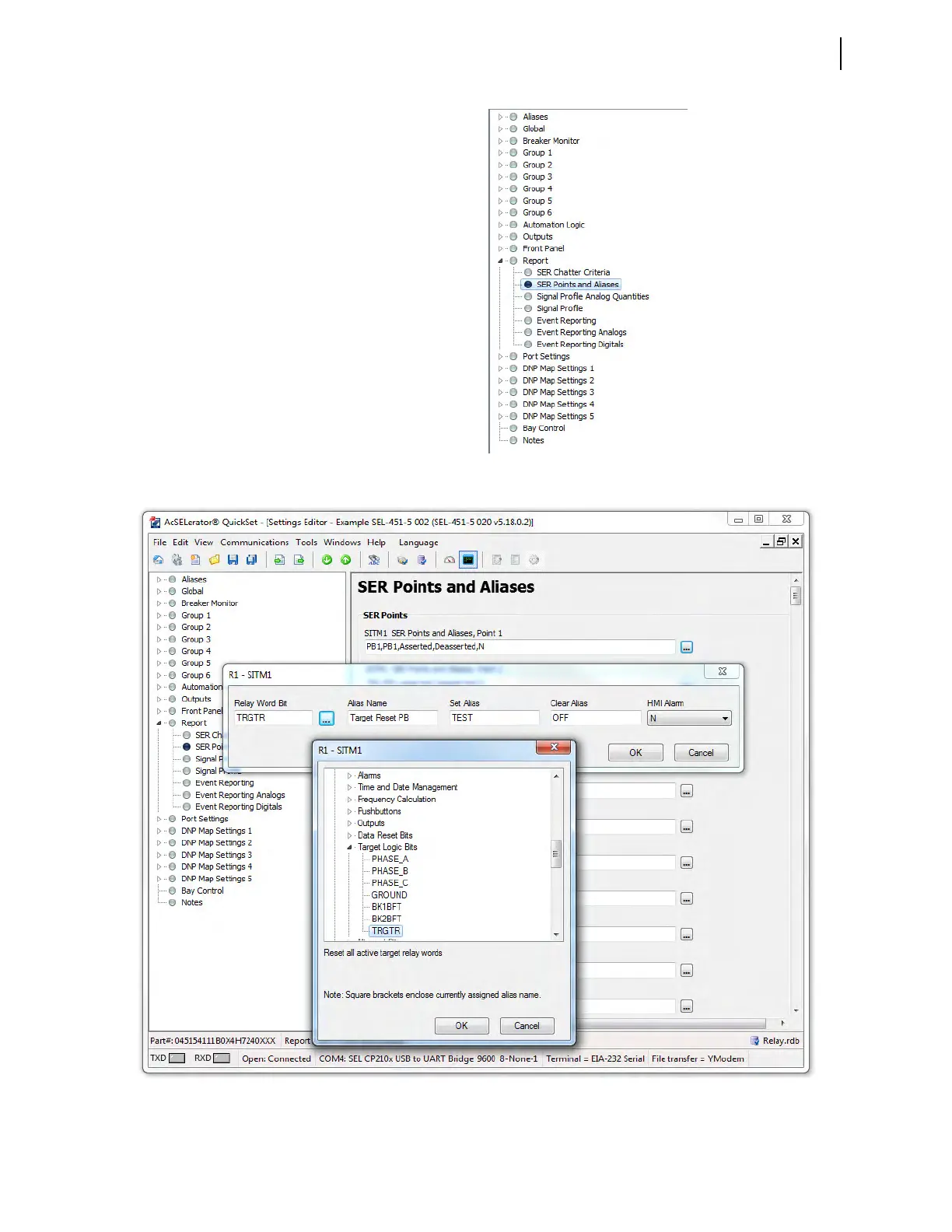Expand Pushbuttons node in picker dialog

click(350, 811)
